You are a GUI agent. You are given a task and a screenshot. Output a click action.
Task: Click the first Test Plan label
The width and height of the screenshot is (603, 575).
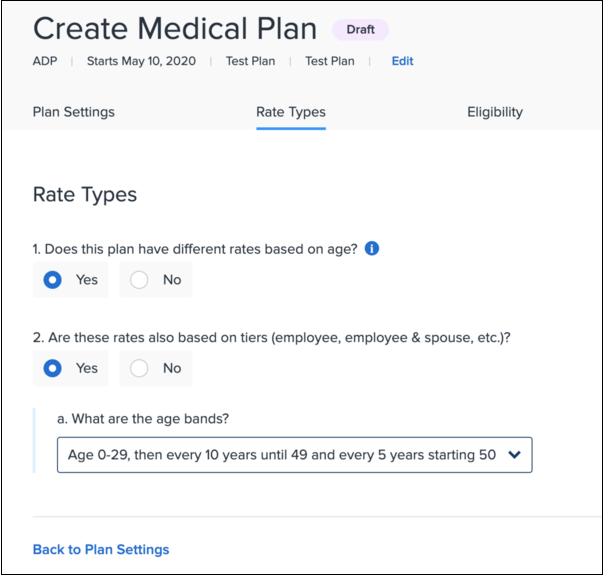tap(250, 61)
